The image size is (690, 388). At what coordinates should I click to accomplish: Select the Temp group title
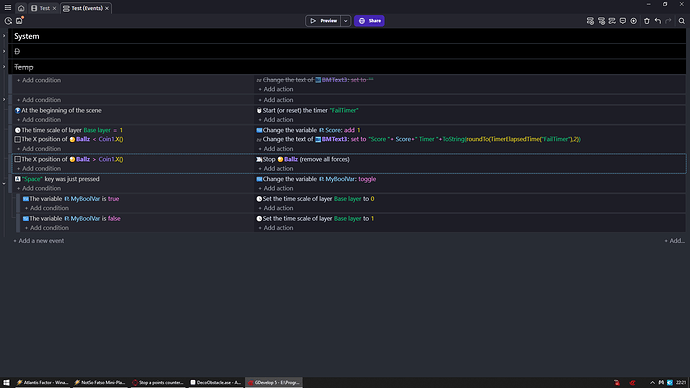pos(24,67)
